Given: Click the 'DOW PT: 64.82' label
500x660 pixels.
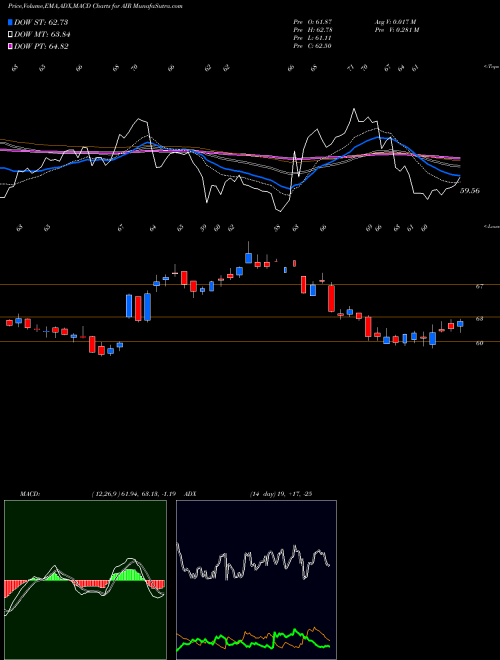Looking at the screenshot, I should (x=41, y=47).
